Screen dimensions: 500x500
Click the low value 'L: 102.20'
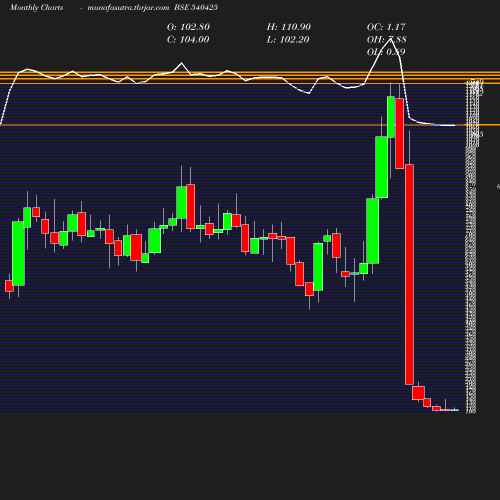pos(288,40)
